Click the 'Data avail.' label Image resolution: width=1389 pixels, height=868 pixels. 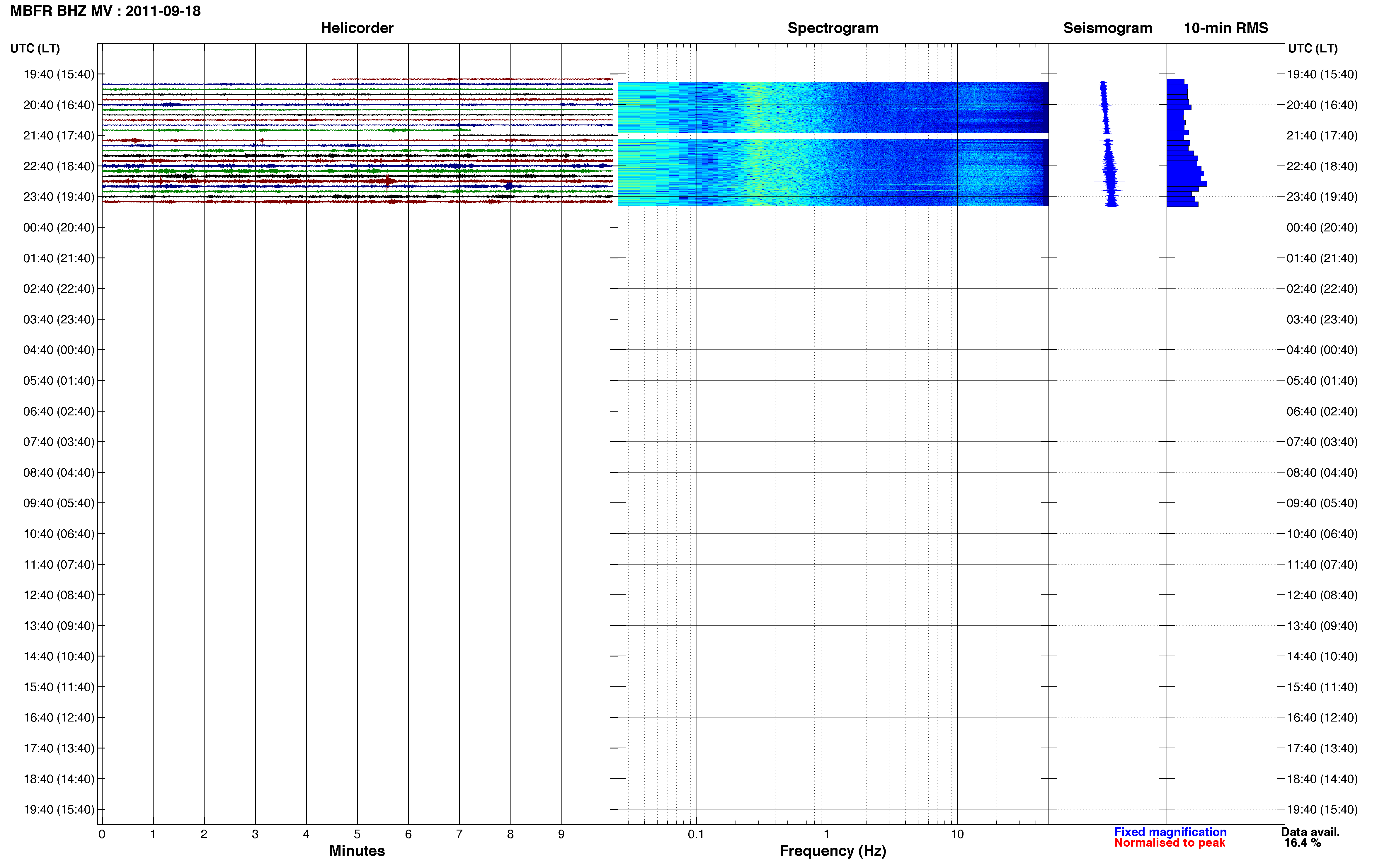click(1310, 832)
